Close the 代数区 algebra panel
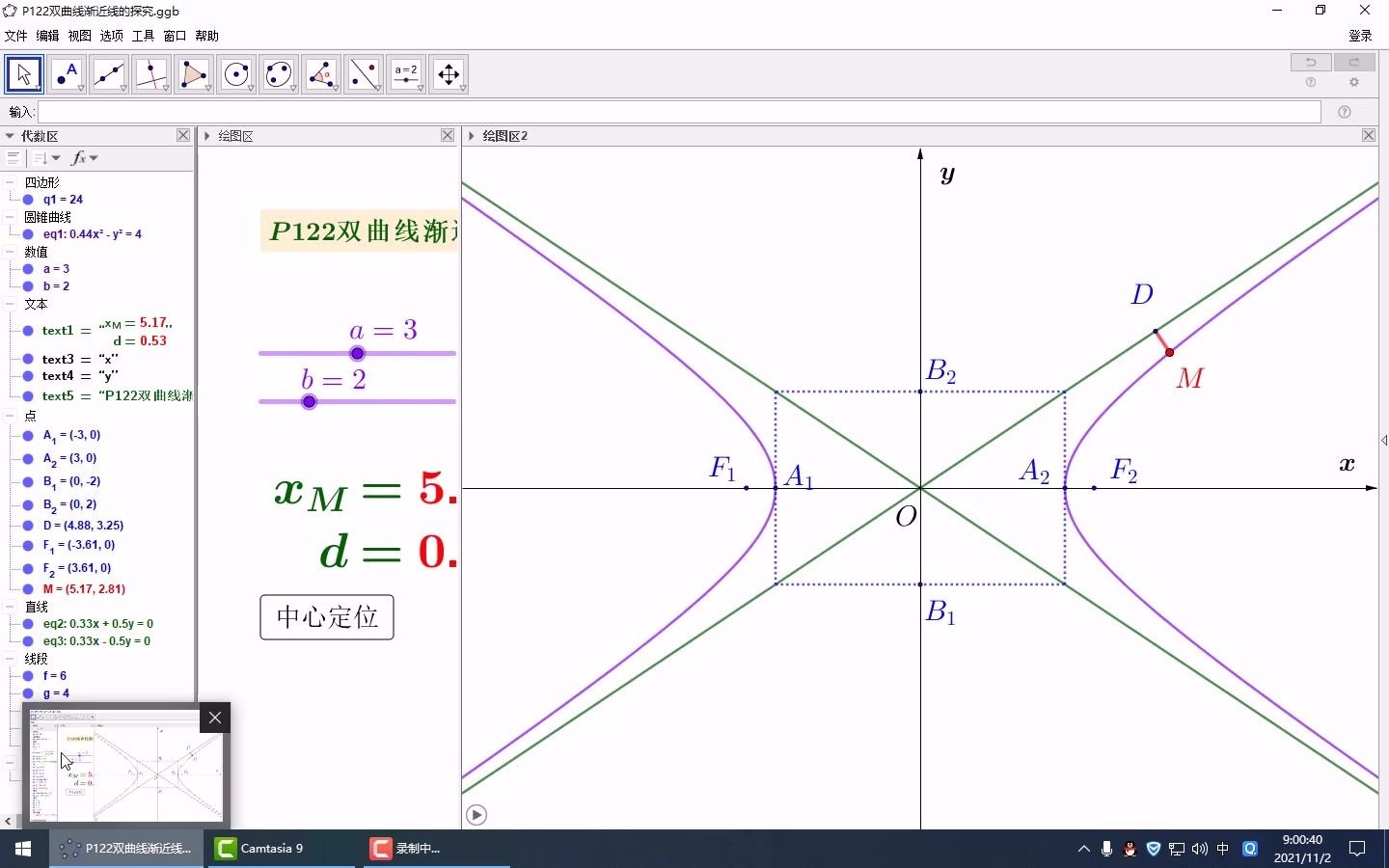Screen dimensions: 1389x868 pyautogui.click(x=183, y=135)
